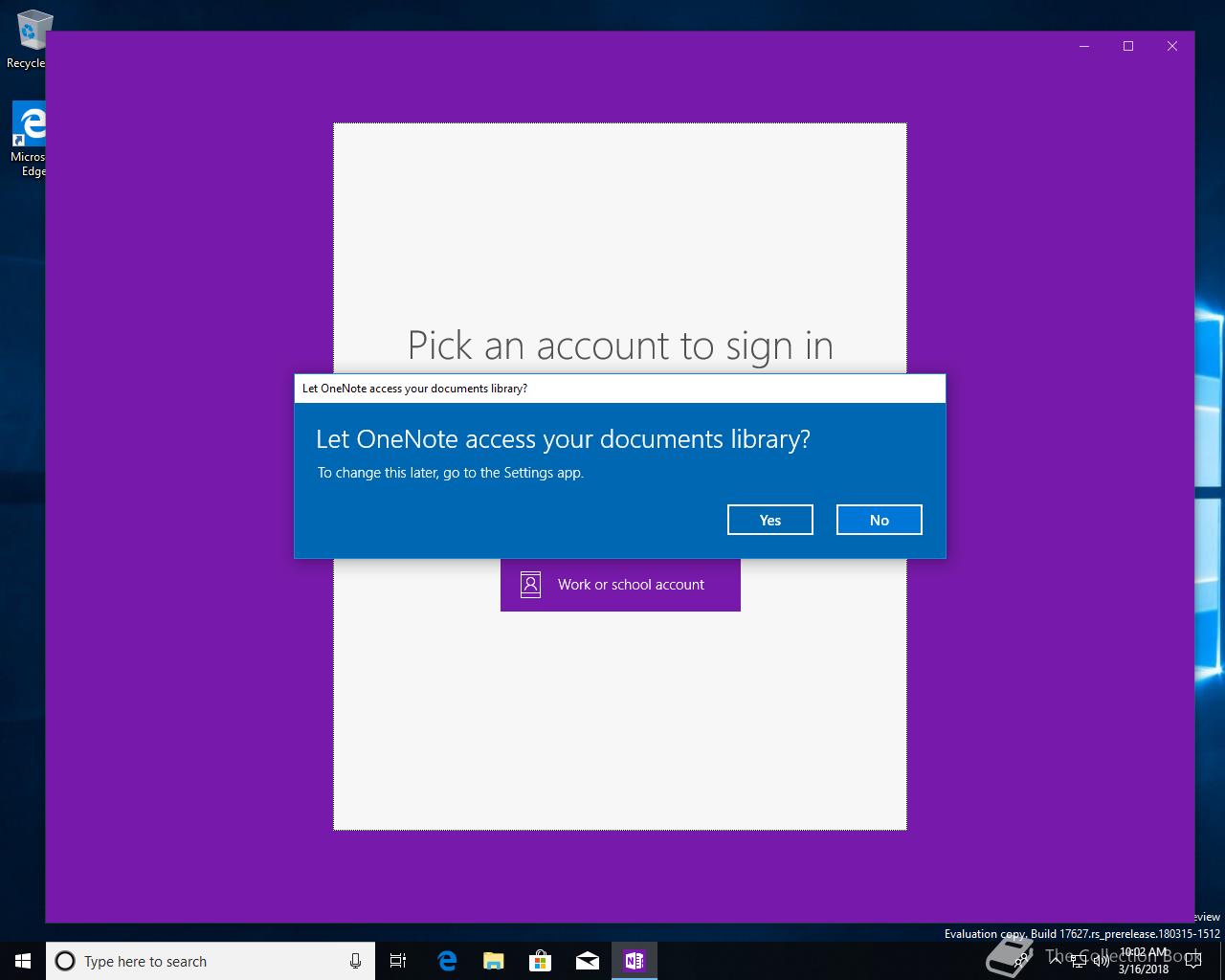Open File Explorer from the taskbar
The image size is (1225, 980).
pos(493,961)
